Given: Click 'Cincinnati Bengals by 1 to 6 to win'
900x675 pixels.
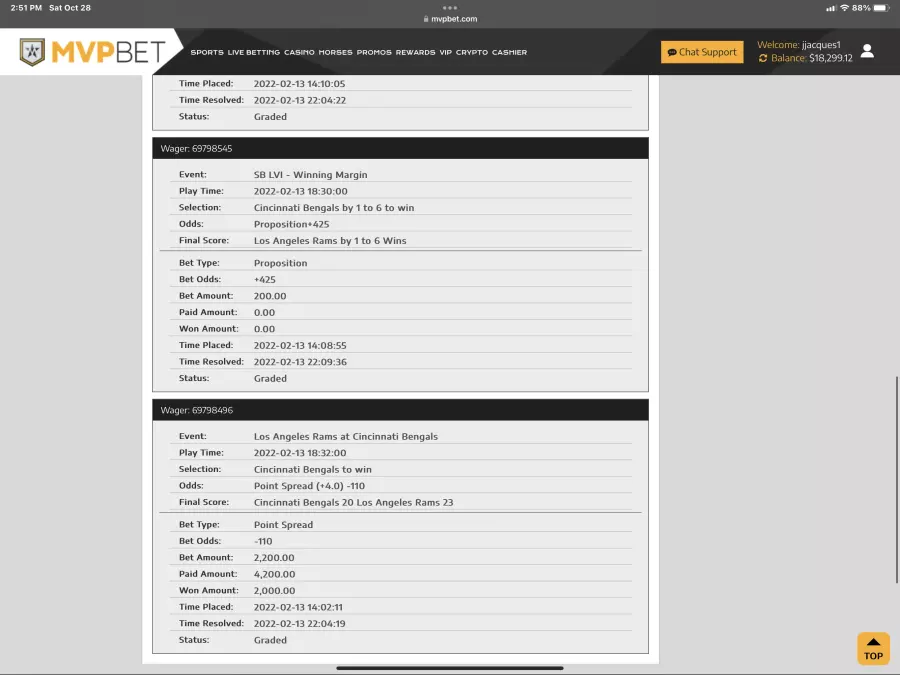Looking at the screenshot, I should point(334,208).
